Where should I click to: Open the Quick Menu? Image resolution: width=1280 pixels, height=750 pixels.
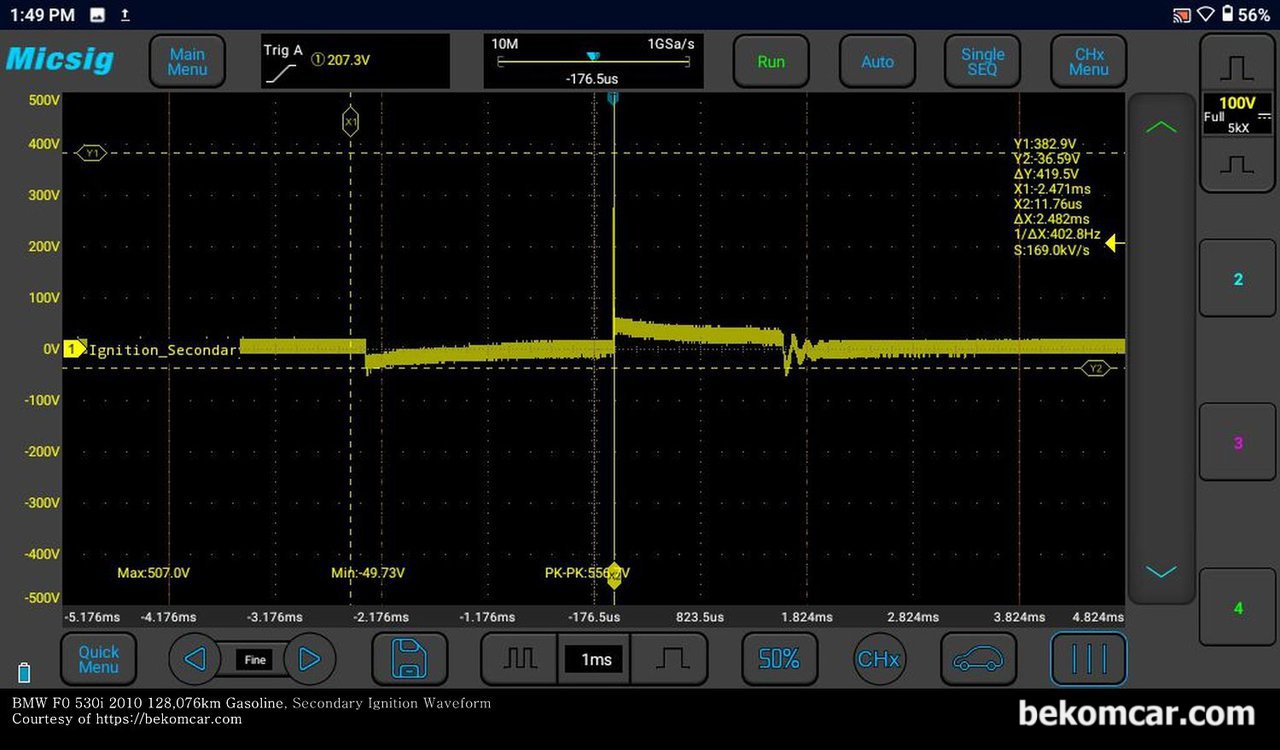point(98,659)
